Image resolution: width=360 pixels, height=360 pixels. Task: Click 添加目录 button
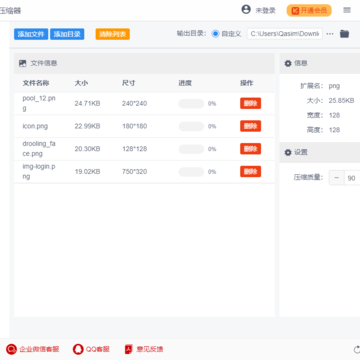pos(67,34)
